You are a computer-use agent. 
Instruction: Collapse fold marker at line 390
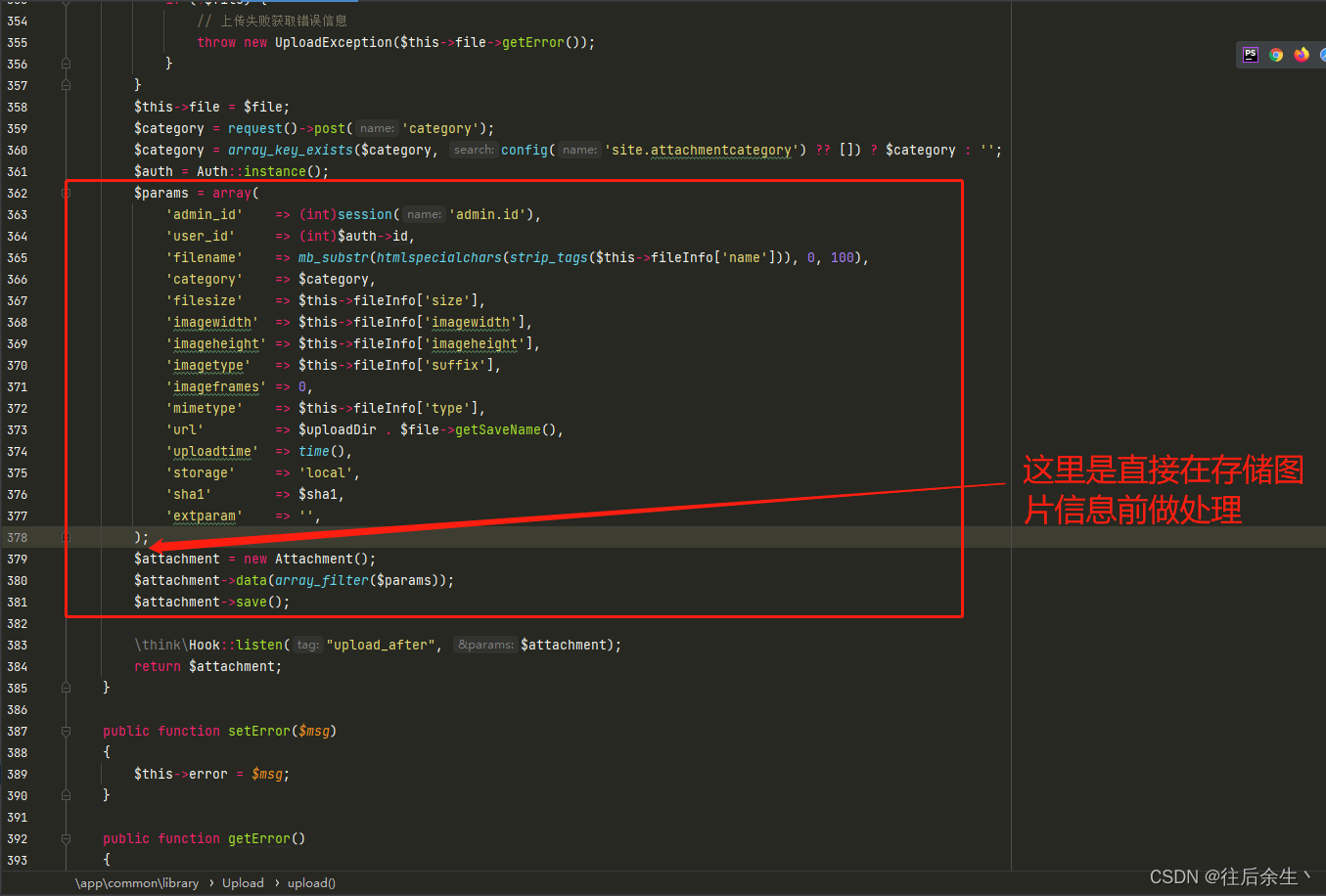(x=66, y=795)
